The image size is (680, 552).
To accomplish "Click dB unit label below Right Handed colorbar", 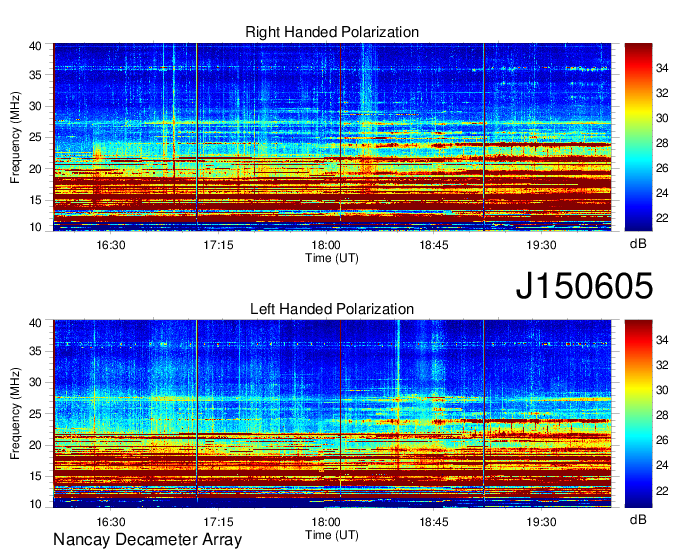I will coord(638,244).
